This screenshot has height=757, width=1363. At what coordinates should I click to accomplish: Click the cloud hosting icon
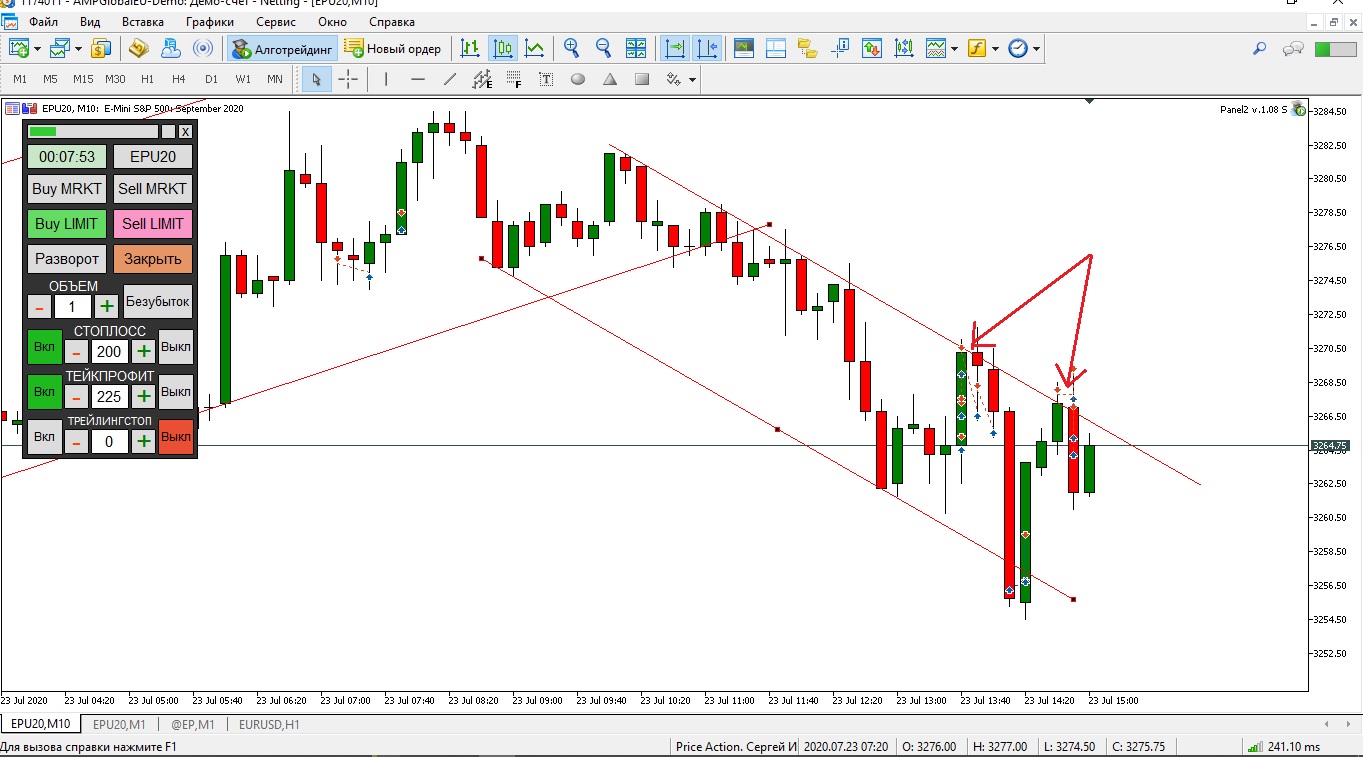coord(170,48)
